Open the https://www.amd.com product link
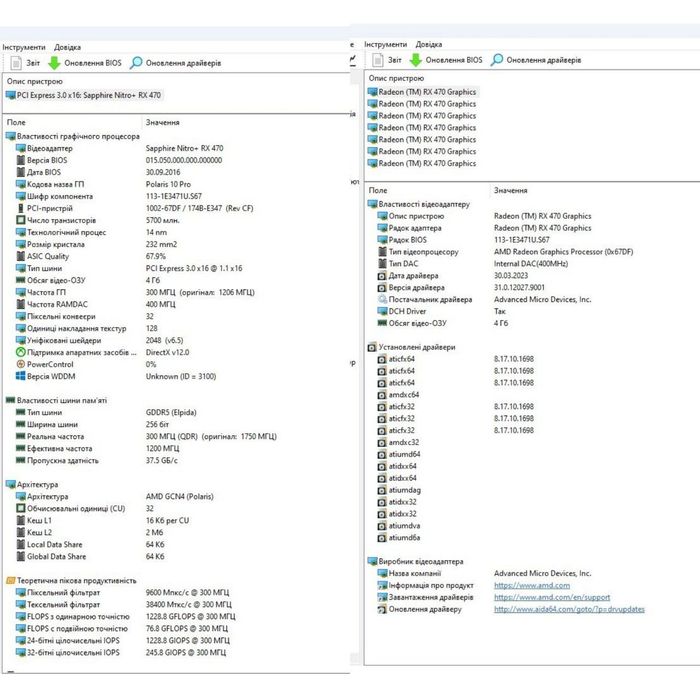 [532, 585]
